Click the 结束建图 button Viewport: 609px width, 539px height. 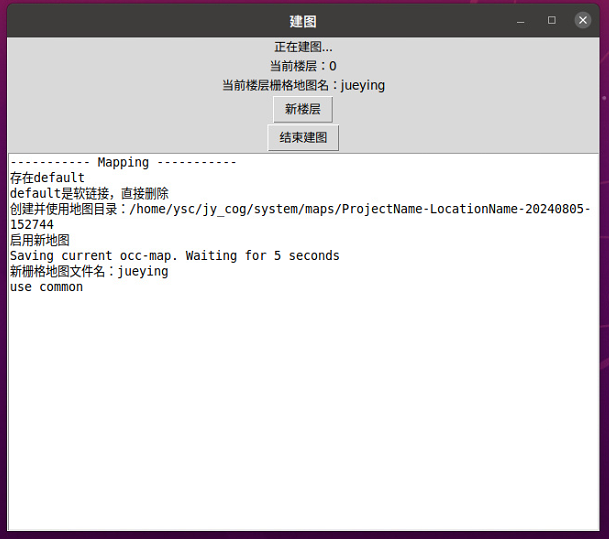point(303,137)
